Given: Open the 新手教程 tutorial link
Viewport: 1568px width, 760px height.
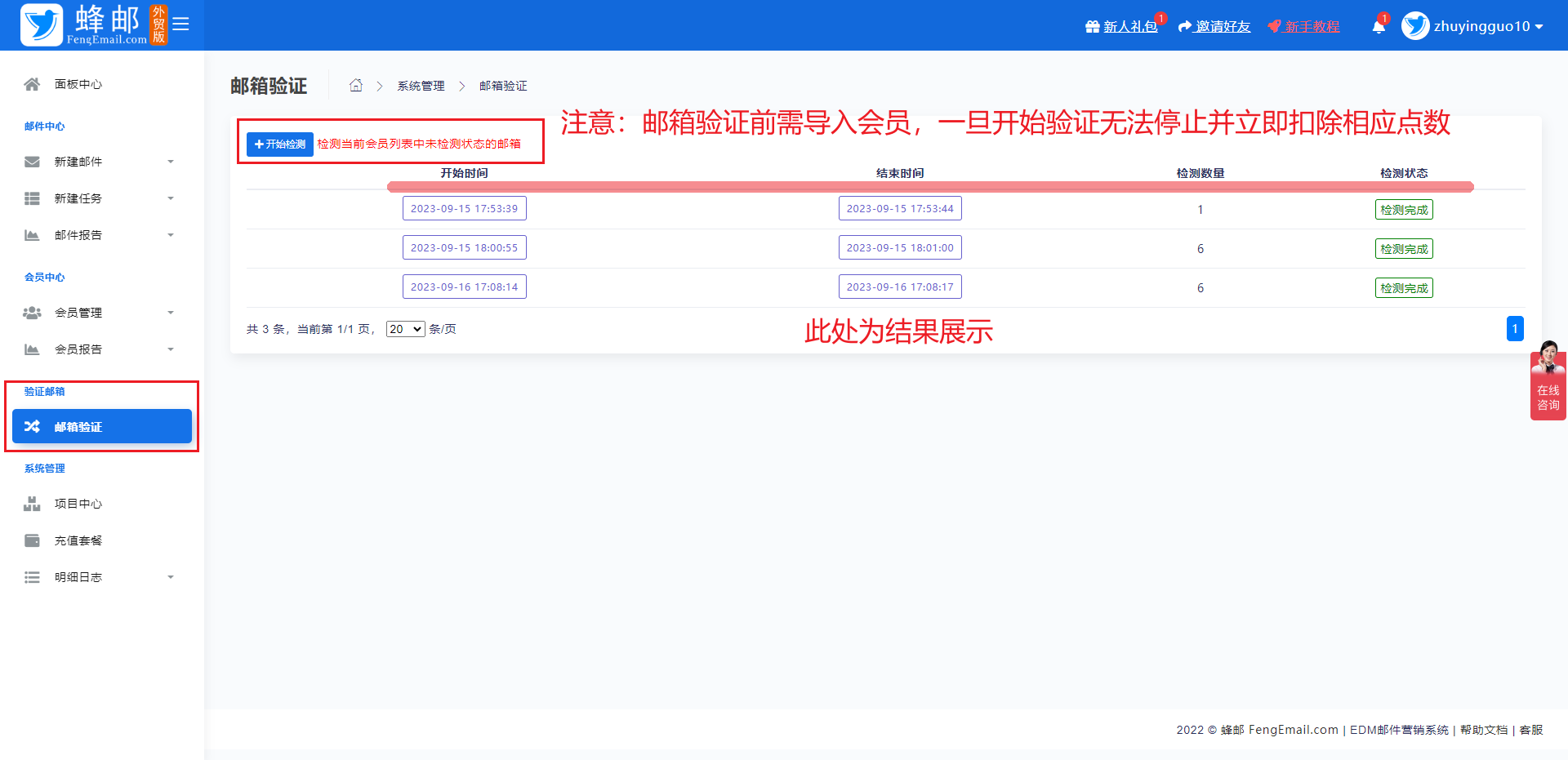Looking at the screenshot, I should (x=1303, y=27).
